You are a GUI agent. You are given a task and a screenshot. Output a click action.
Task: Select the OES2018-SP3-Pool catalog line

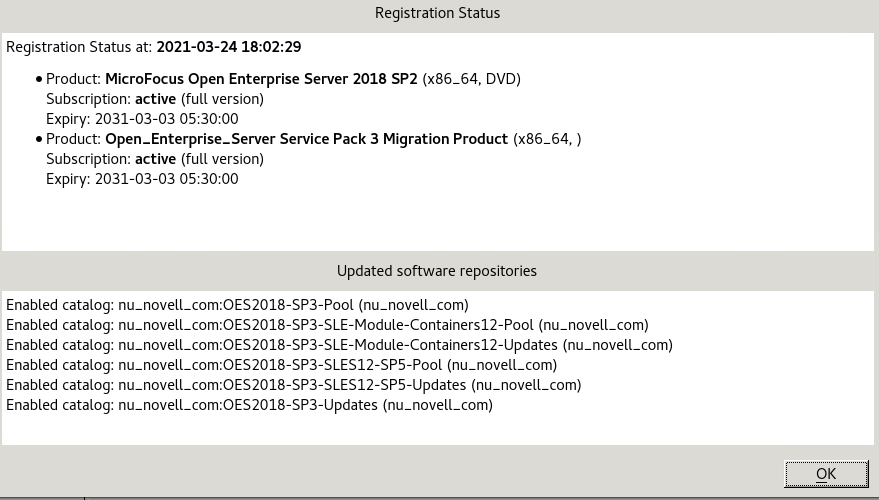[237, 305]
